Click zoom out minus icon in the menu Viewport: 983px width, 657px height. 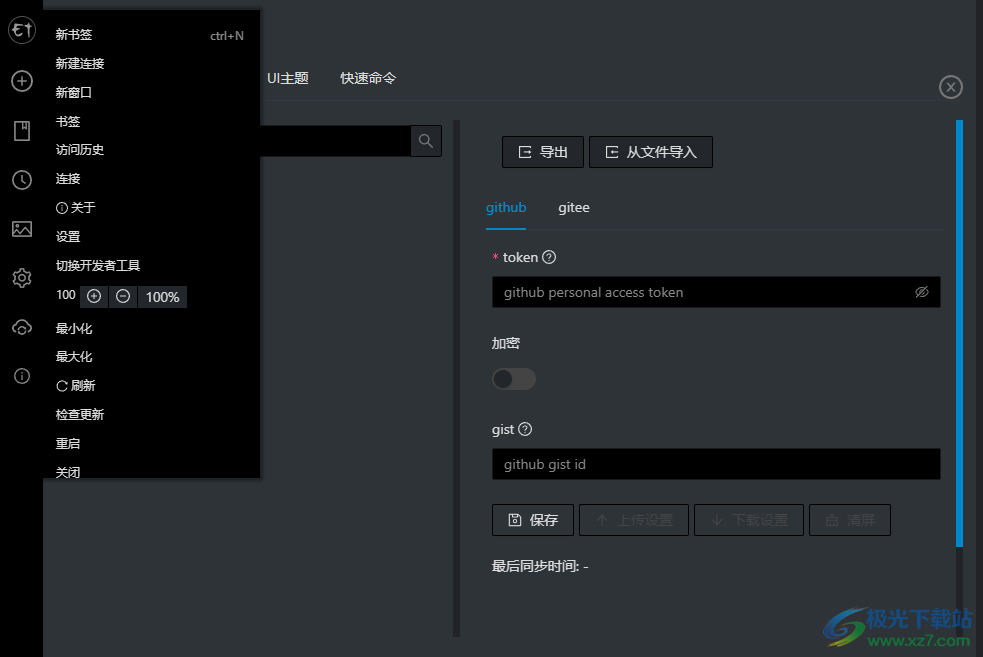(123, 297)
